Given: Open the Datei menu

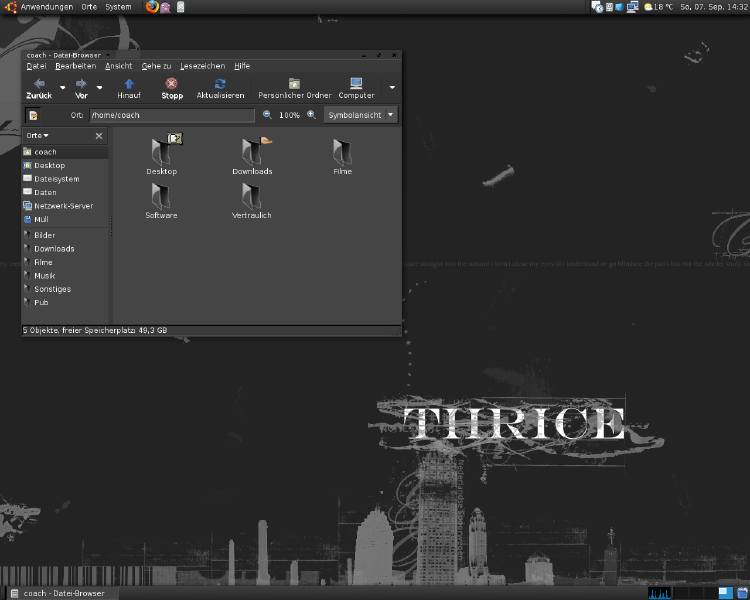Looking at the screenshot, I should click(36, 66).
